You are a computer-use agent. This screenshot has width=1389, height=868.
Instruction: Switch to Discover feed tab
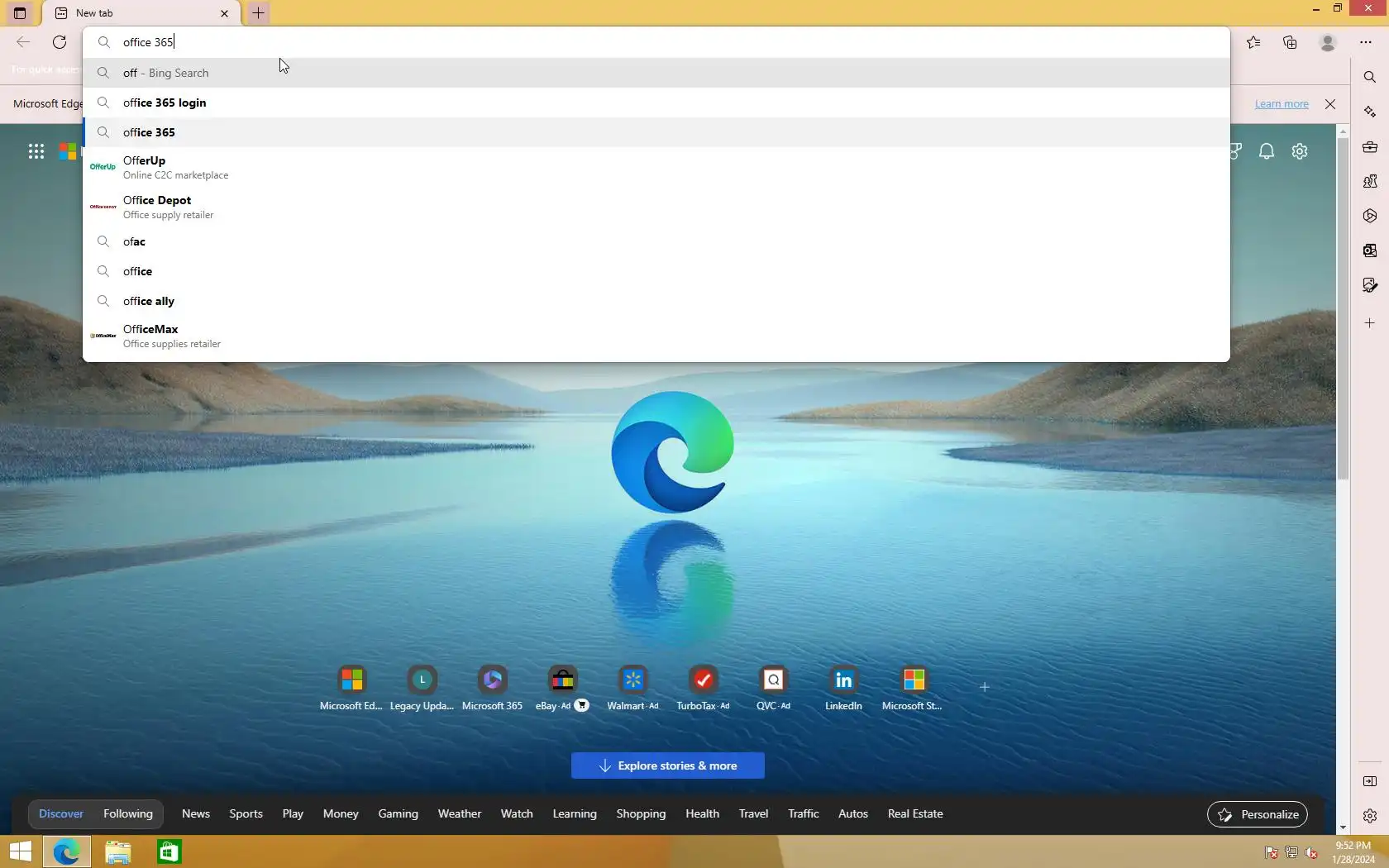(61, 813)
